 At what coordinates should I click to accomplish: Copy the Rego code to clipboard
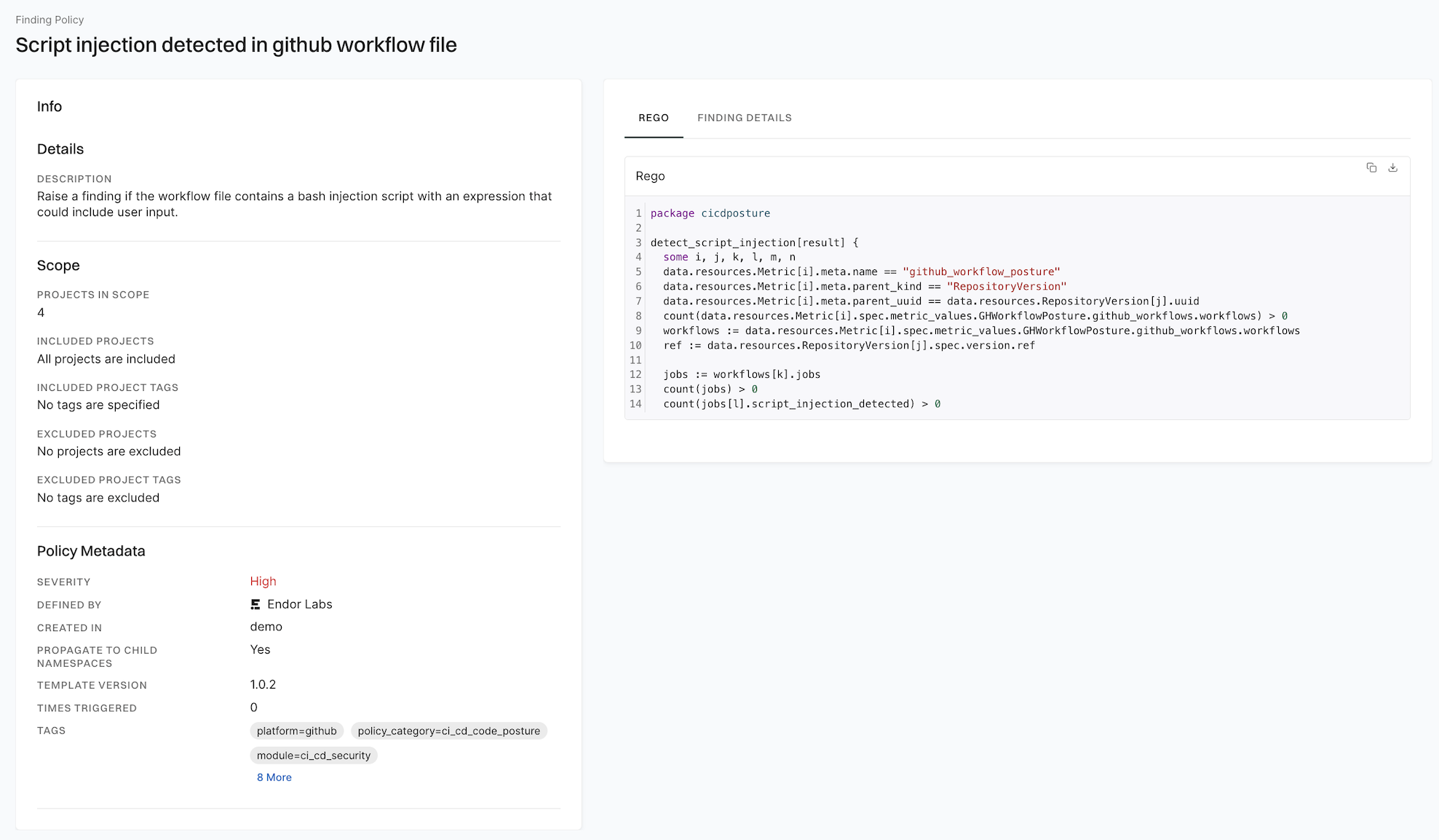(1372, 167)
